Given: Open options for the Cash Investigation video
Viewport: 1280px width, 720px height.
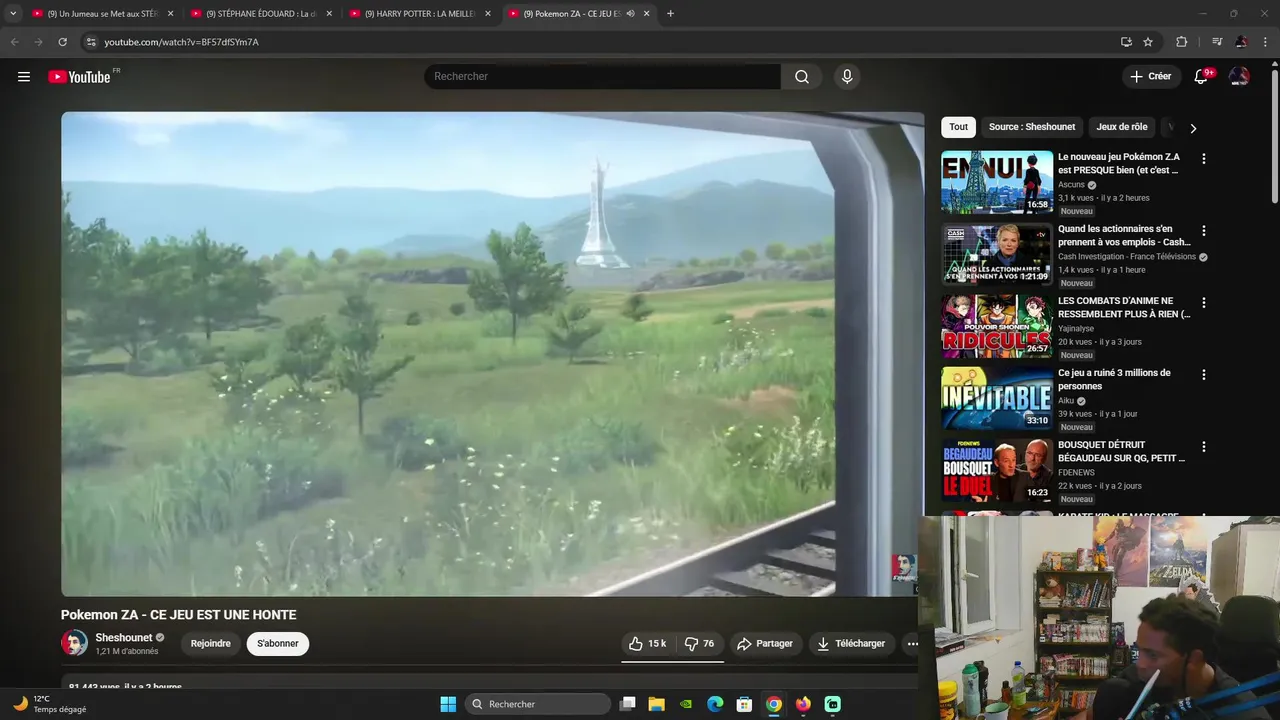Looking at the screenshot, I should 1204,231.
